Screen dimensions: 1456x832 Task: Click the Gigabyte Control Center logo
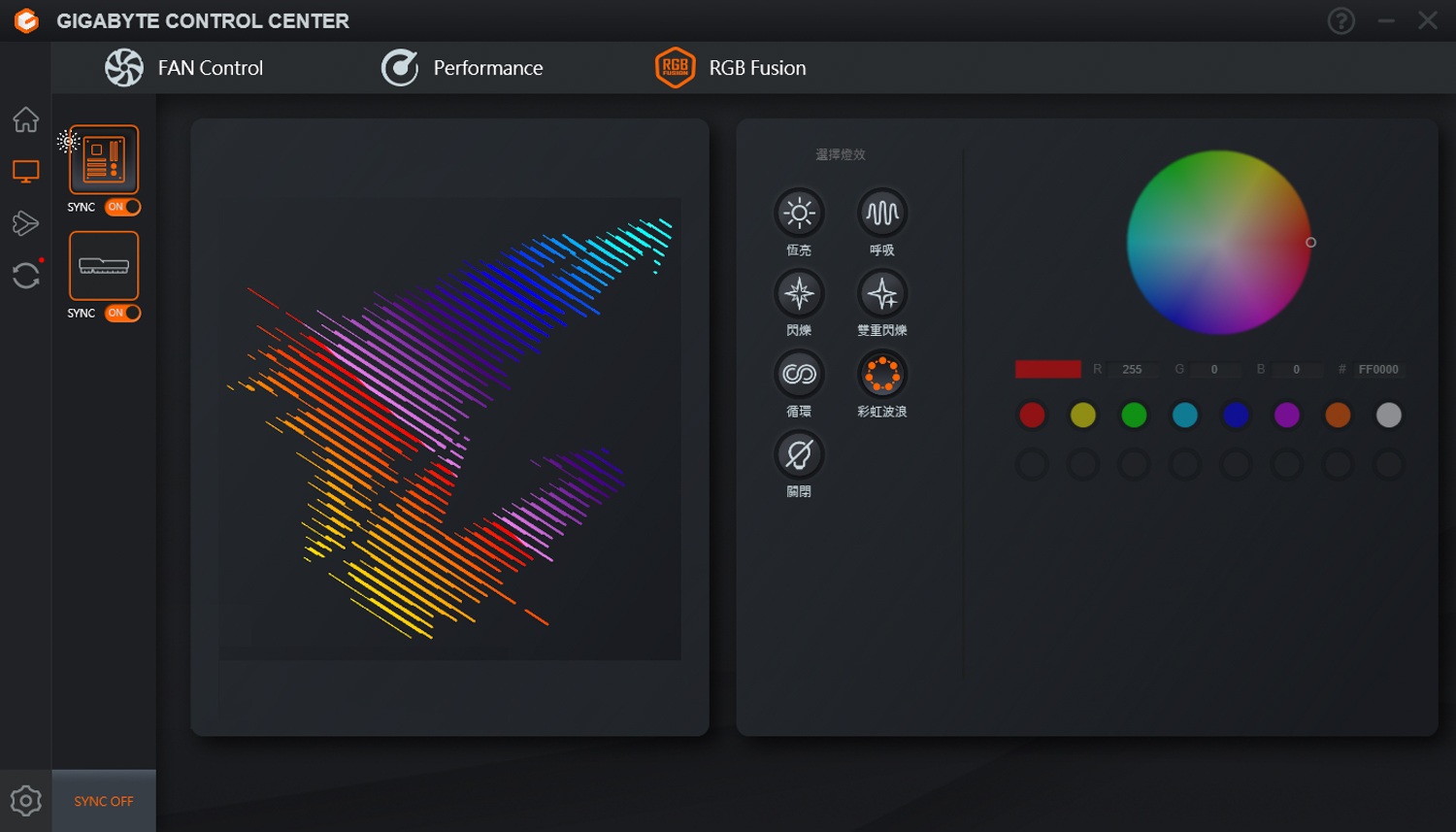[26, 20]
